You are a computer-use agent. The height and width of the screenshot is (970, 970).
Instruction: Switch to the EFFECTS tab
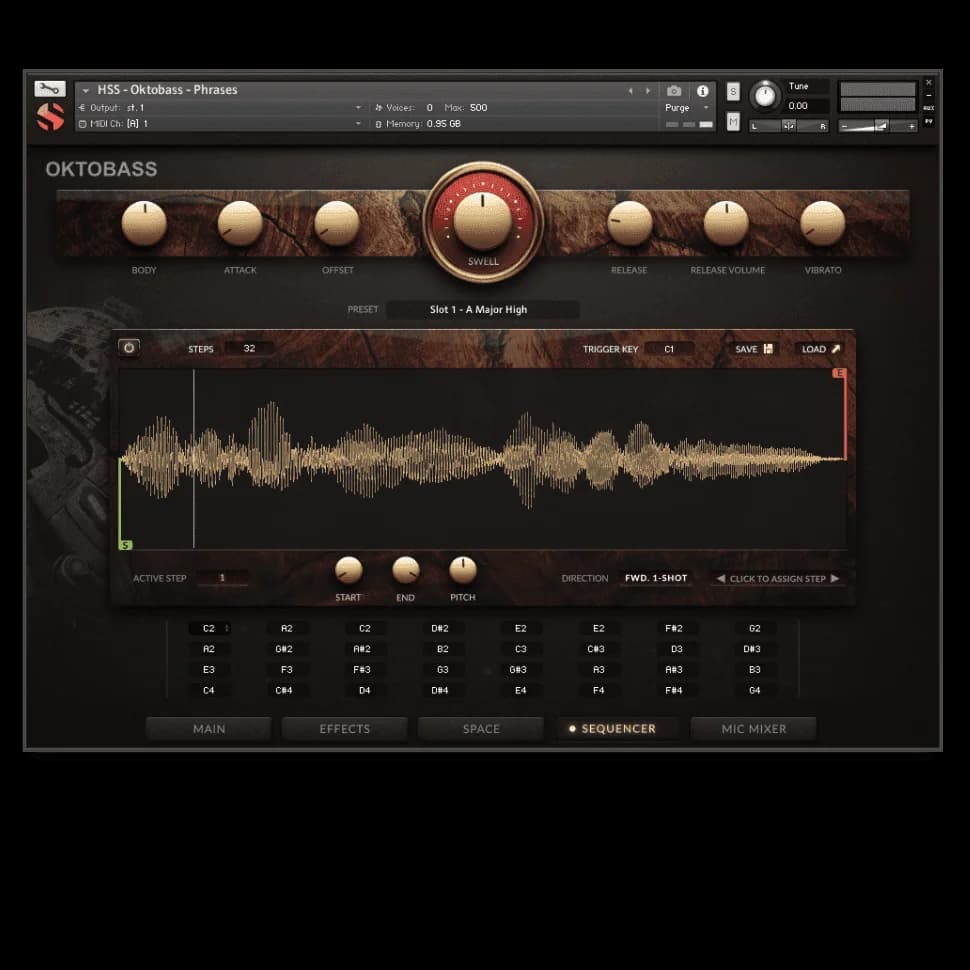pyautogui.click(x=344, y=728)
